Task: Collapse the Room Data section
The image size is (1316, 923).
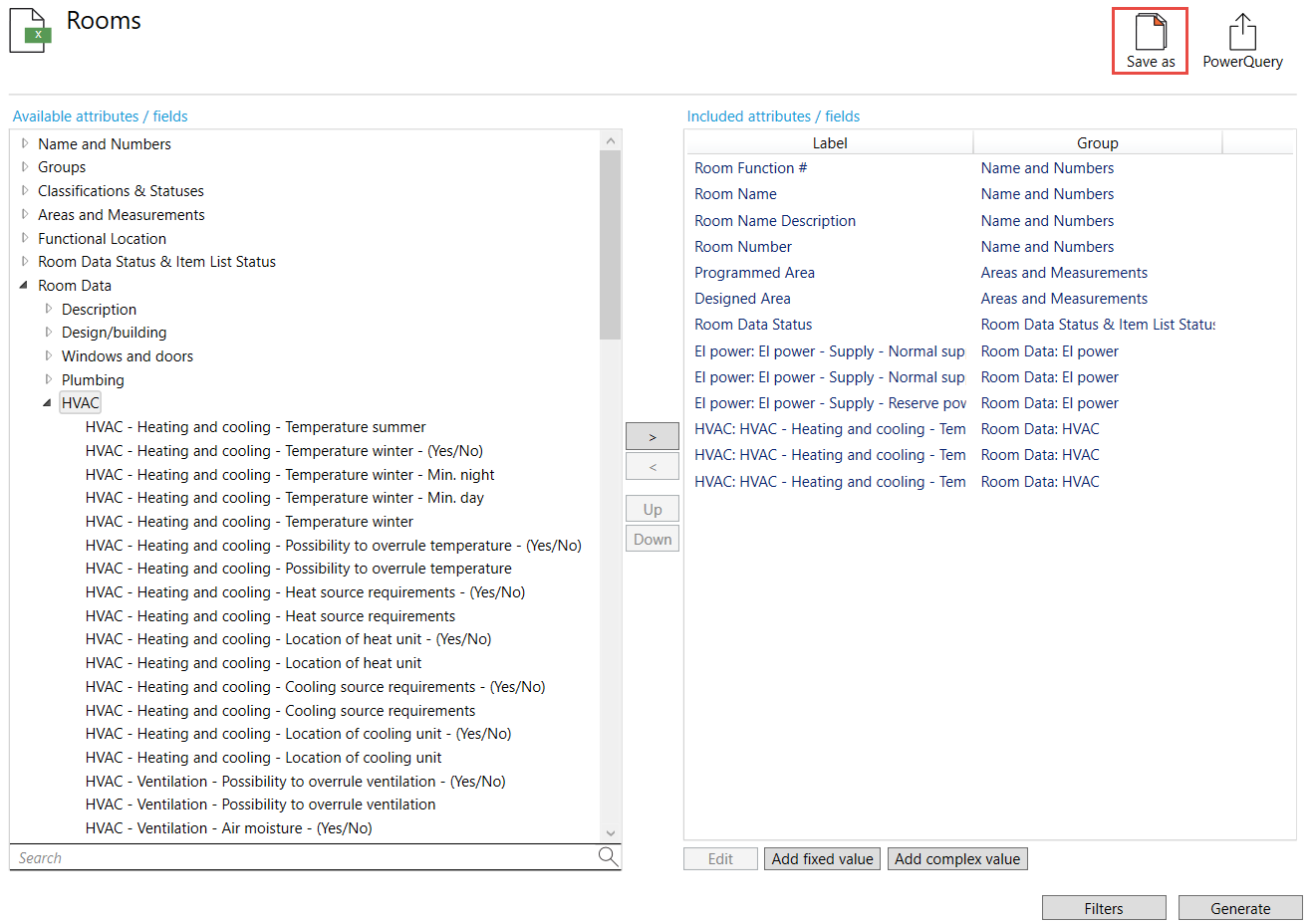Action: (24, 285)
